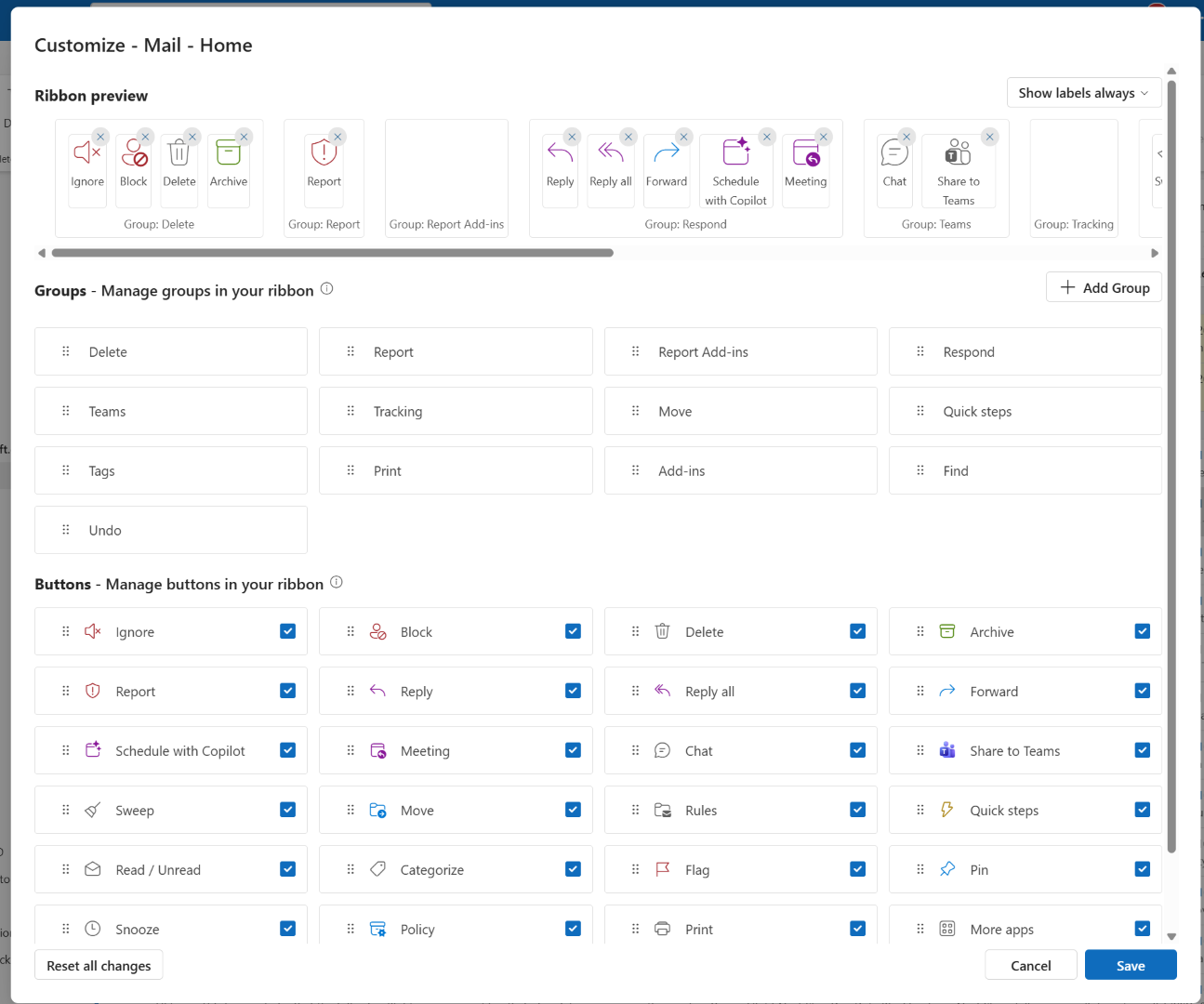The width and height of the screenshot is (1204, 1004).
Task: Uncheck the Snooze button checkbox
Action: tap(288, 929)
